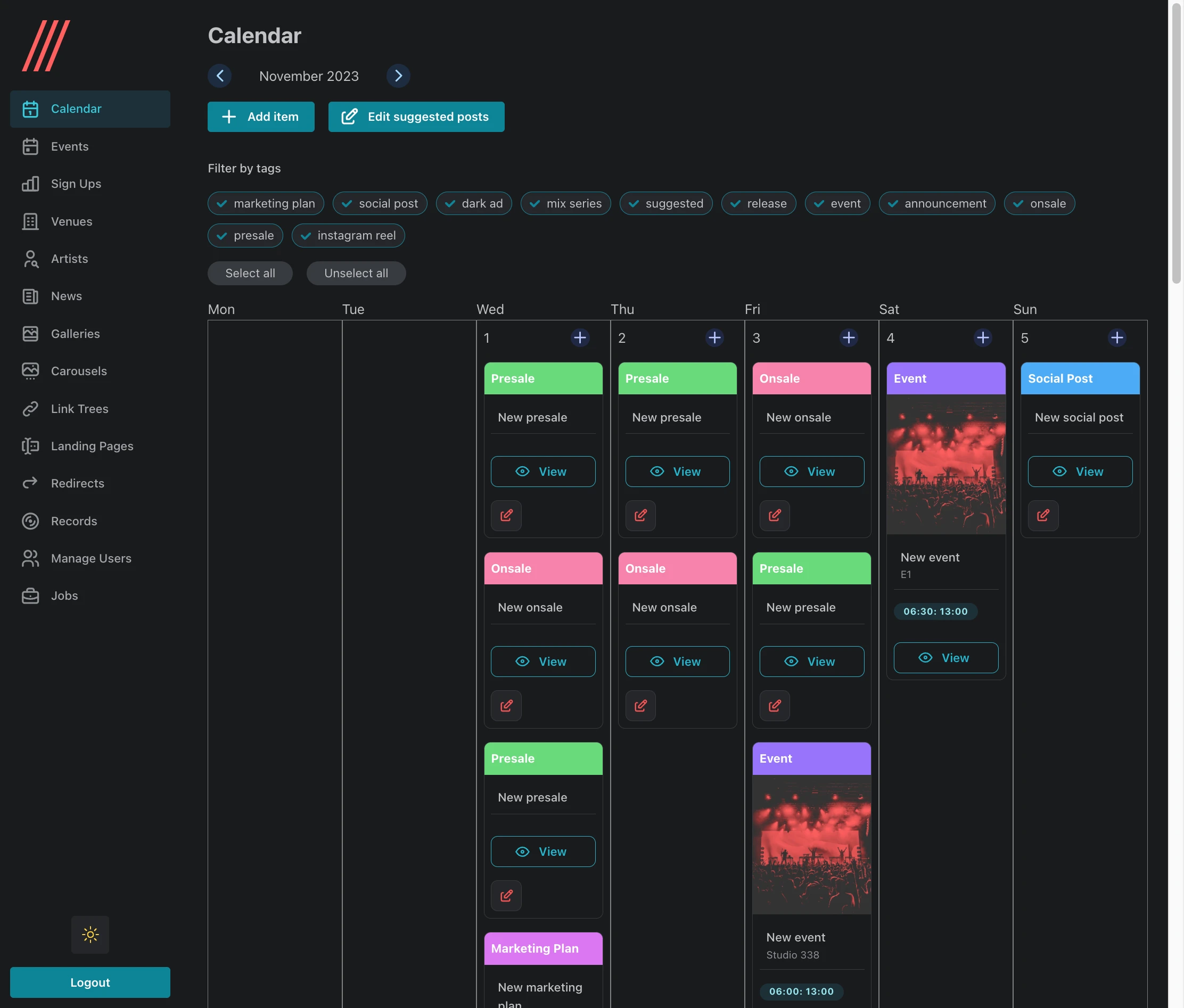
Task: Toggle light mode sun icon
Action: [x=90, y=935]
